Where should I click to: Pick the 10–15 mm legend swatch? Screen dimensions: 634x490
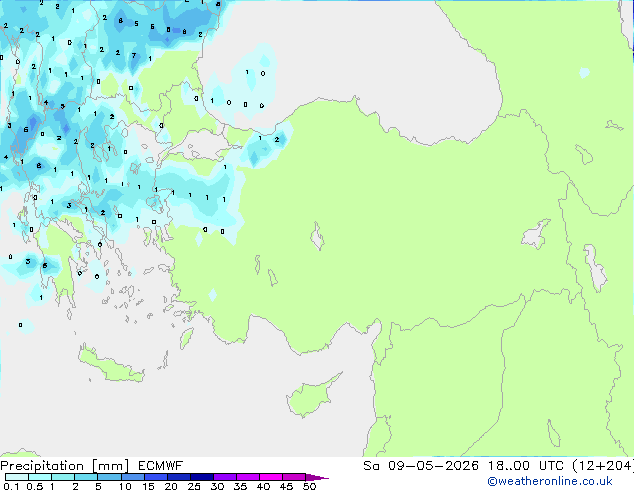click(x=132, y=477)
